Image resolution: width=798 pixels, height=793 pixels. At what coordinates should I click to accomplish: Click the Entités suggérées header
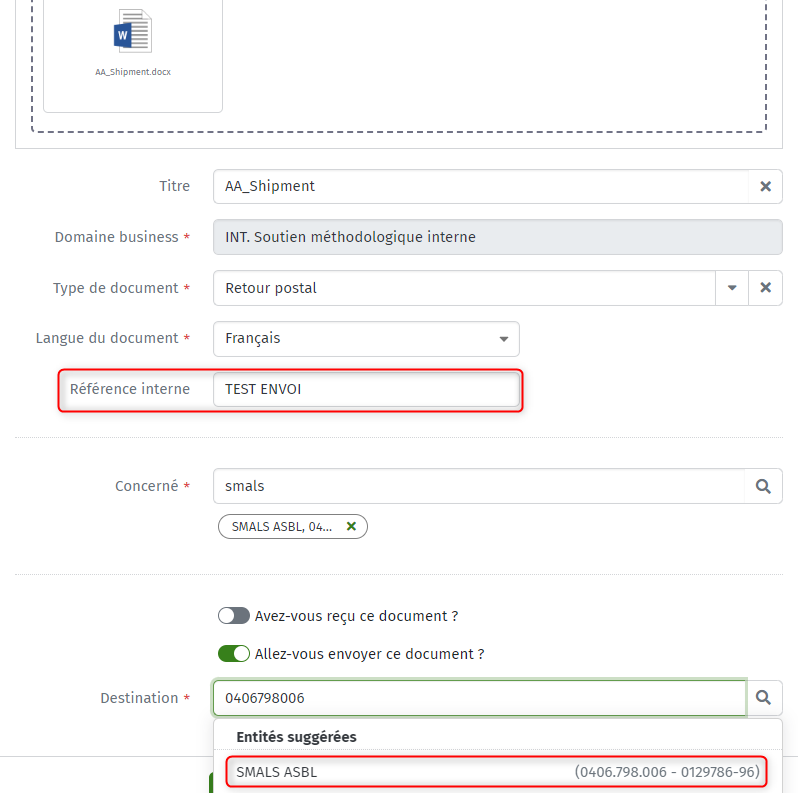(296, 737)
